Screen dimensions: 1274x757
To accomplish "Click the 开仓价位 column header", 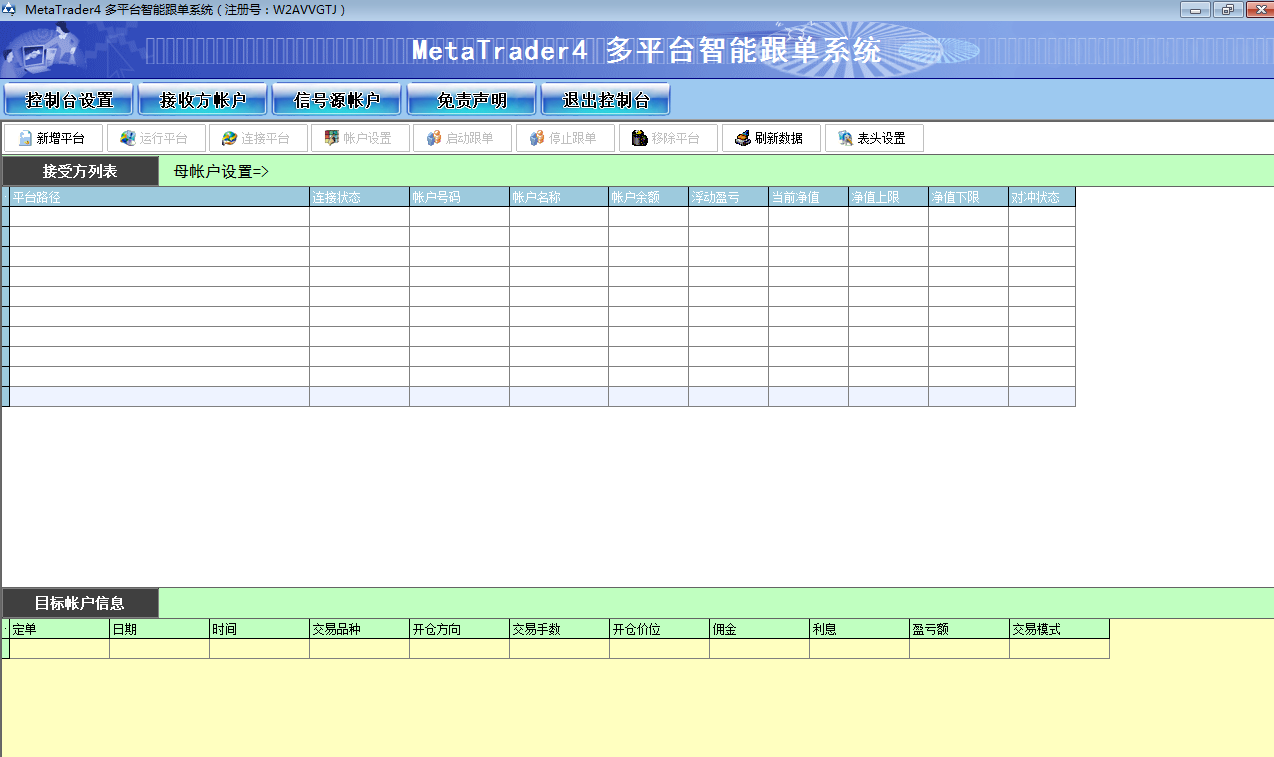I will [660, 629].
